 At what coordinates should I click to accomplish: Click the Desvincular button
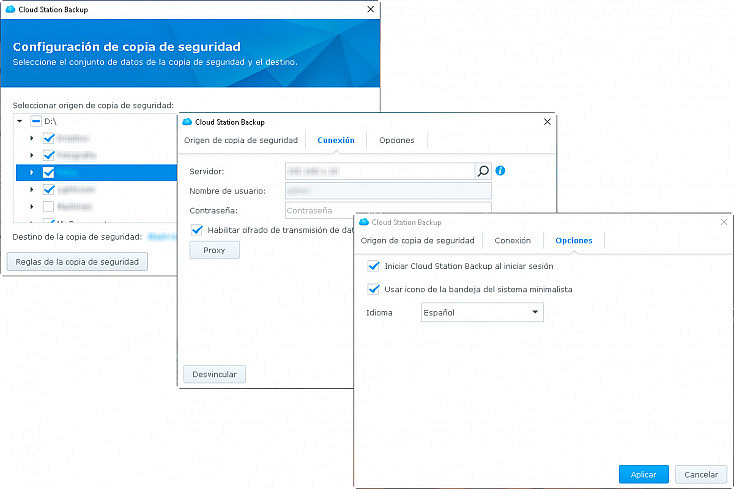214,374
